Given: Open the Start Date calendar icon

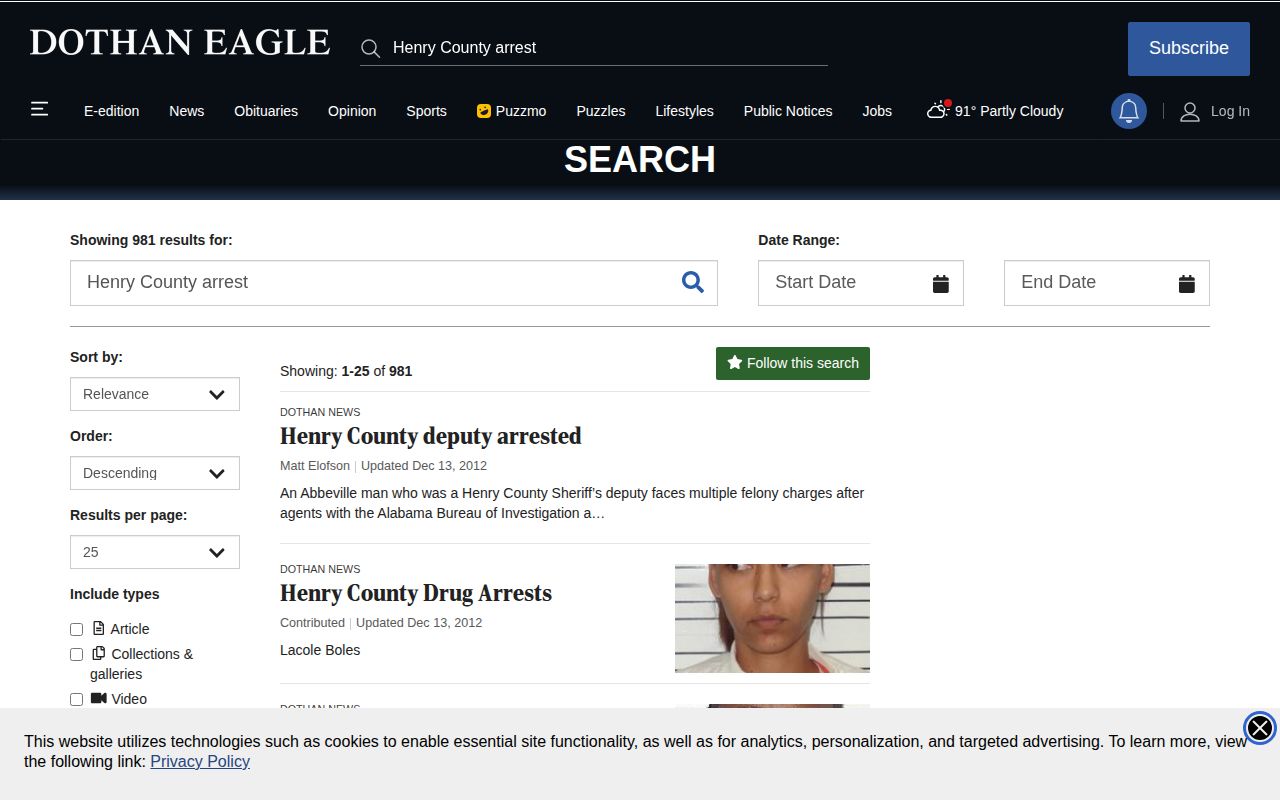Looking at the screenshot, I should pos(940,284).
